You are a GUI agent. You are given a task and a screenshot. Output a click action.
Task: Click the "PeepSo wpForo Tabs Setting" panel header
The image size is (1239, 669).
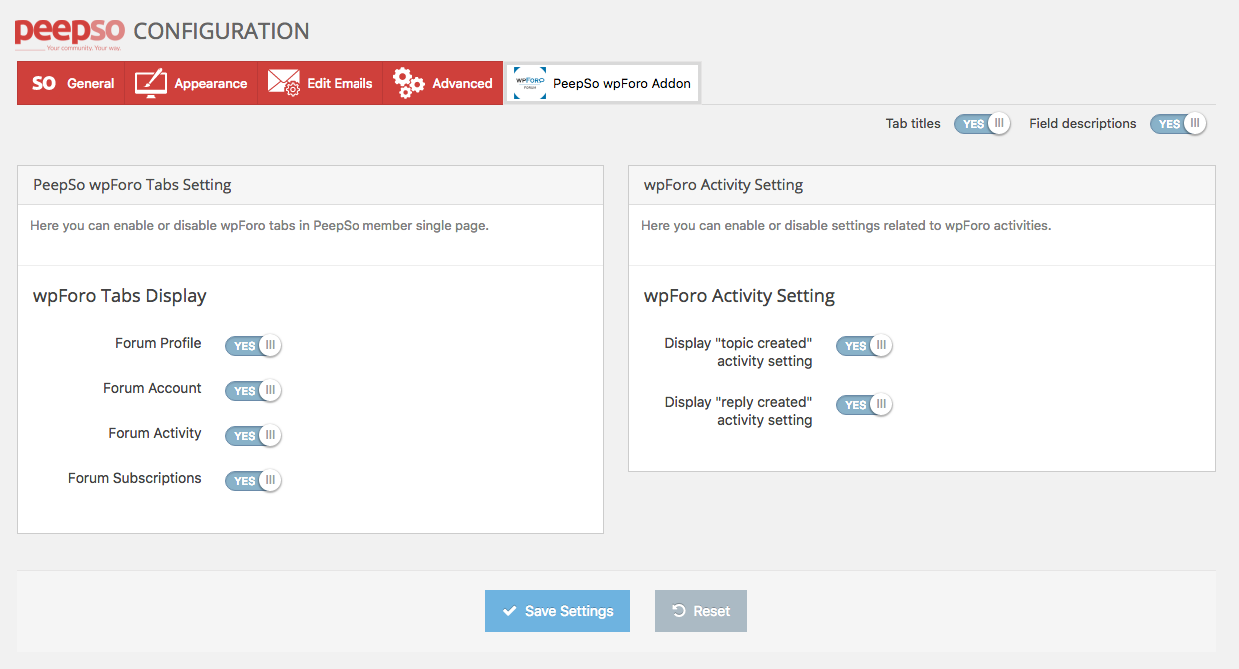pos(310,185)
